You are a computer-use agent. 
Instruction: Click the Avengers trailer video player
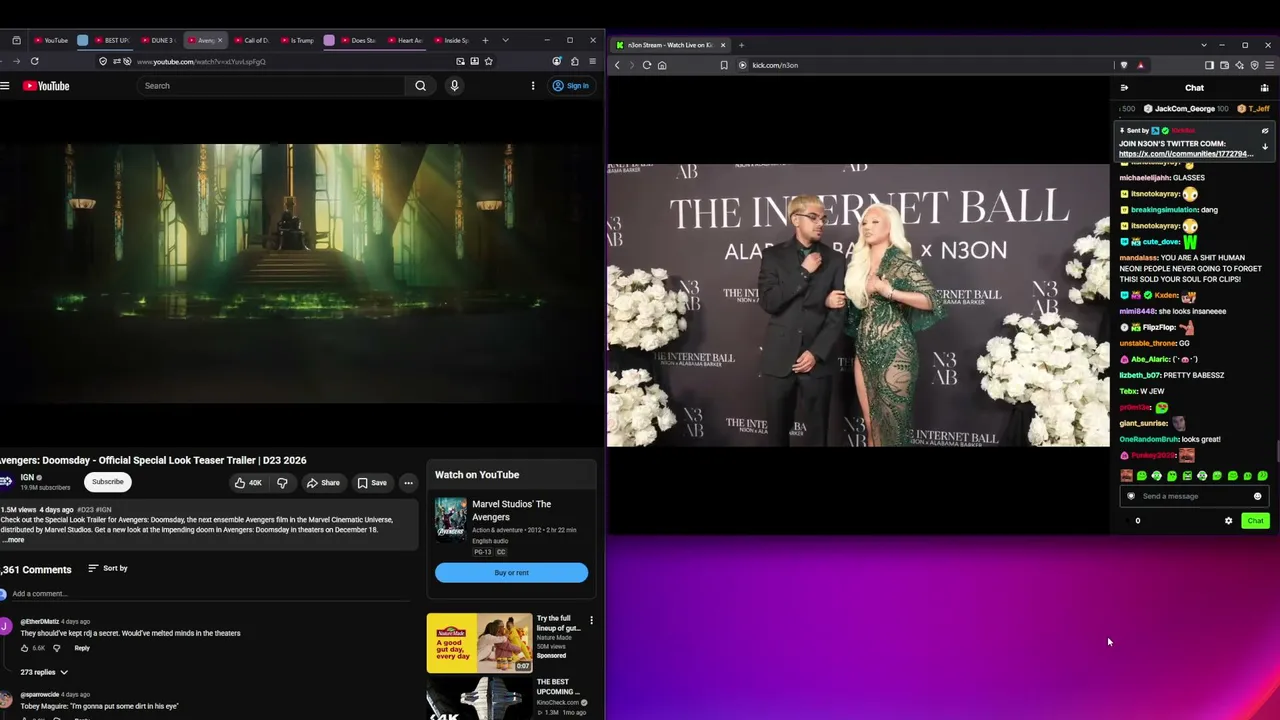[300, 274]
